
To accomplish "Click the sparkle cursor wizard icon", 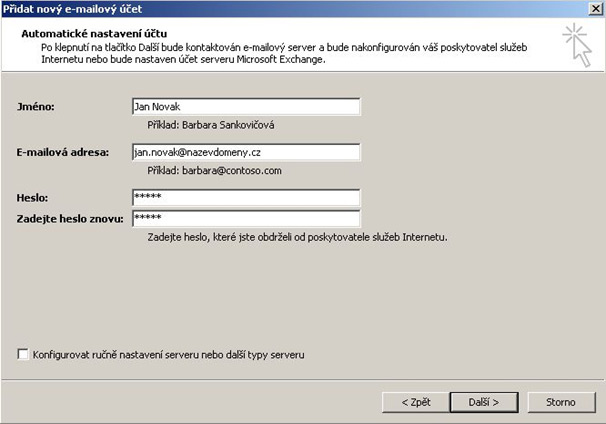I will [575, 46].
